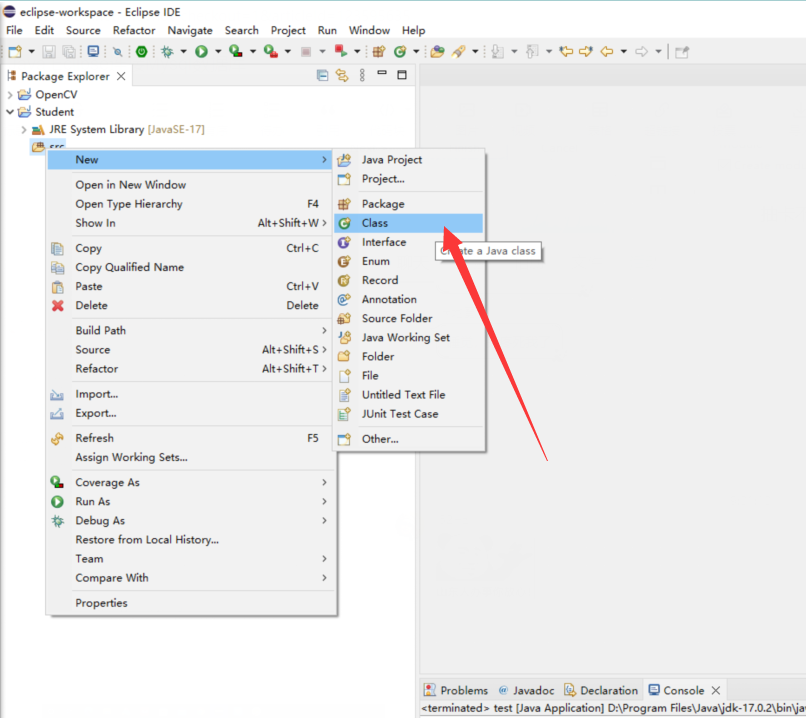Click the Coverage launch toolbar icon

coord(236,51)
